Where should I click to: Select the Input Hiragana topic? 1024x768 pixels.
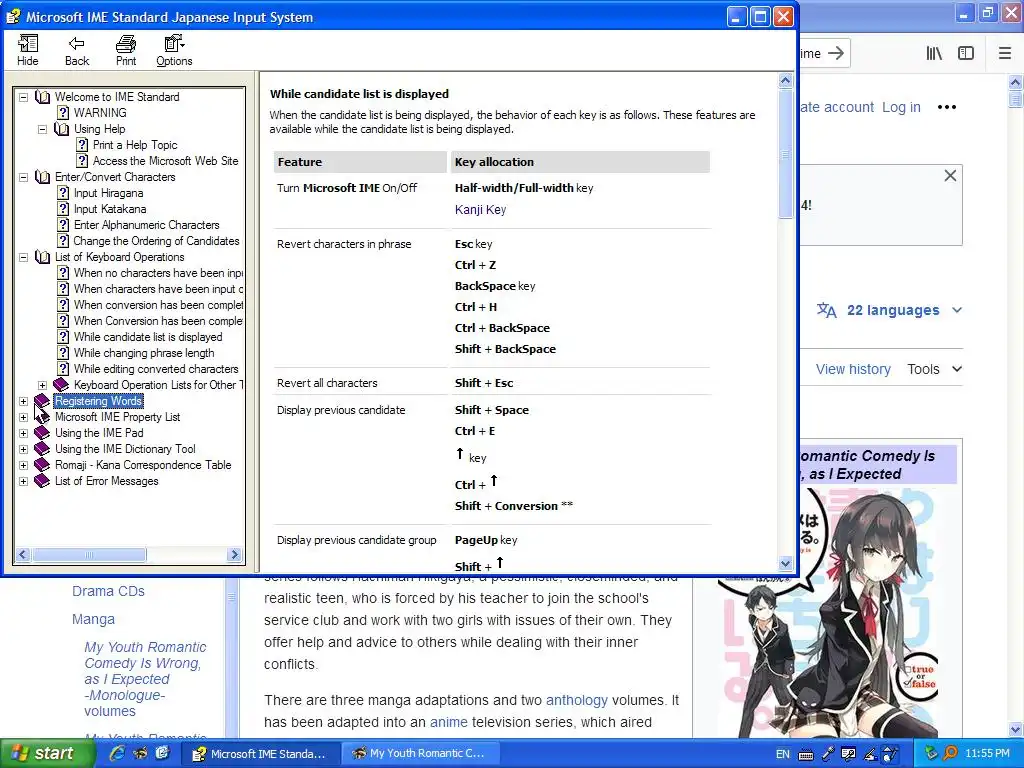(108, 193)
